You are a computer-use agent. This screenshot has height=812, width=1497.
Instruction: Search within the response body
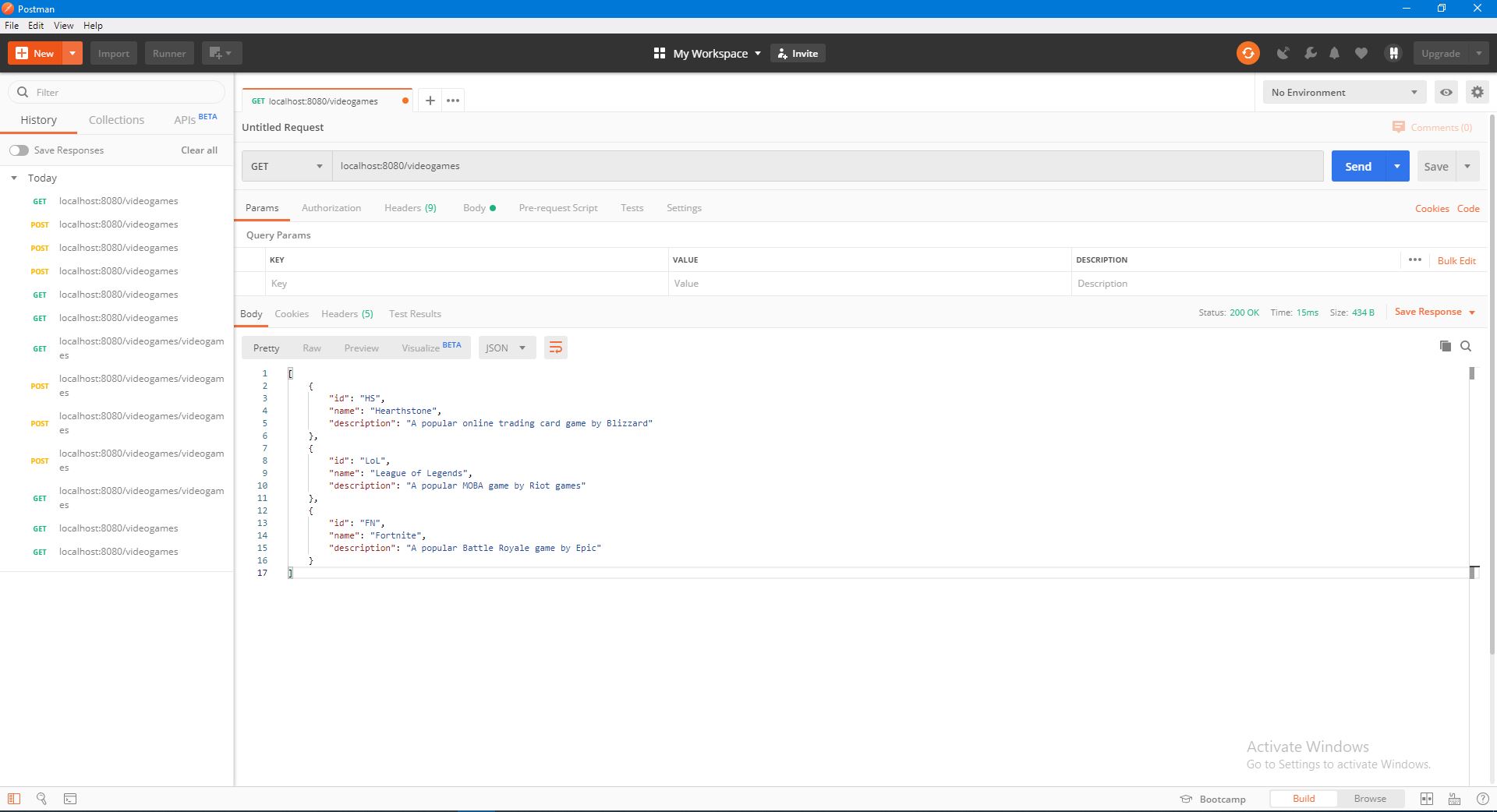pos(1466,346)
